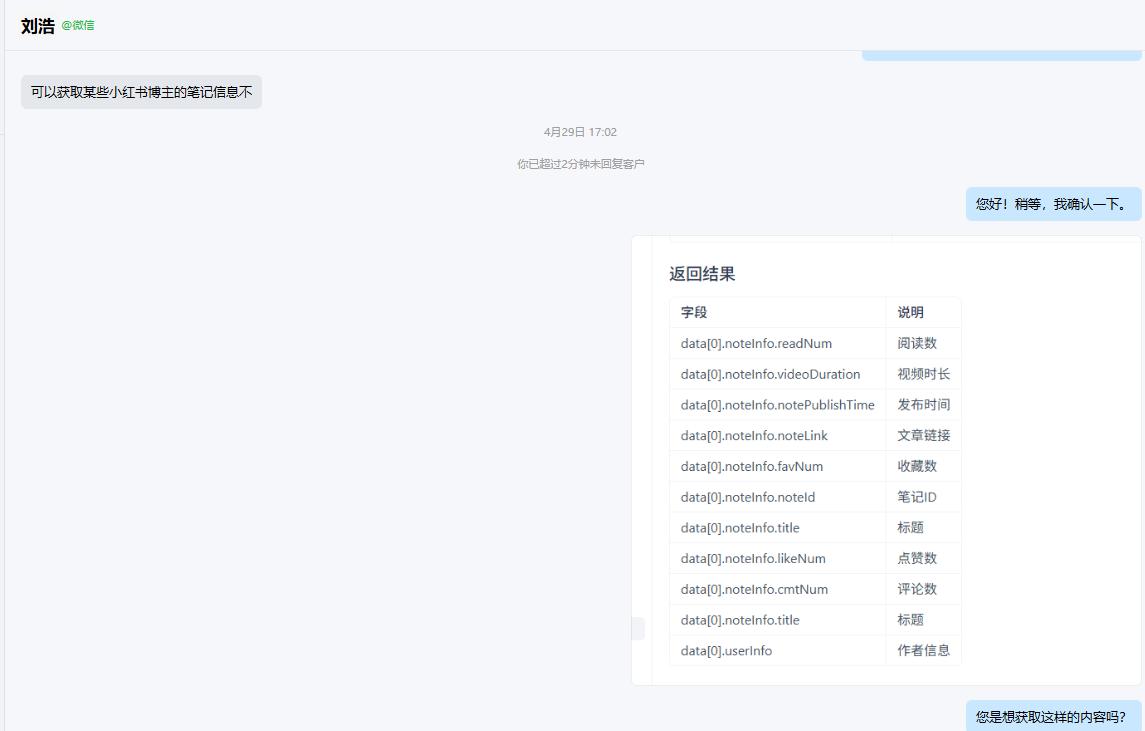Select the data[0].noteInfo.readNum cell

[778, 343]
